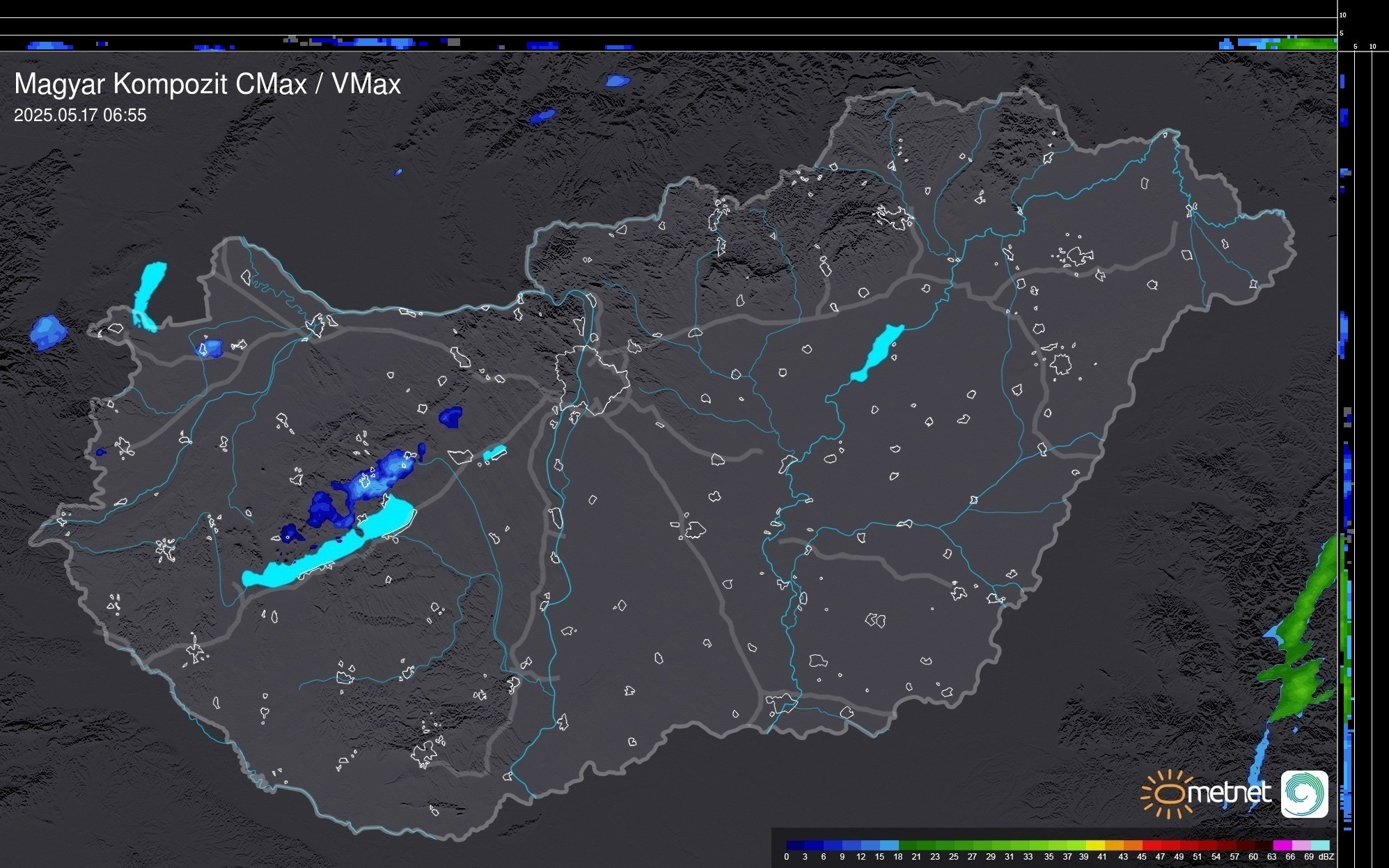1389x868 pixels.
Task: Click isolated blue echo west of Hungary border
Action: pyautogui.click(x=48, y=332)
